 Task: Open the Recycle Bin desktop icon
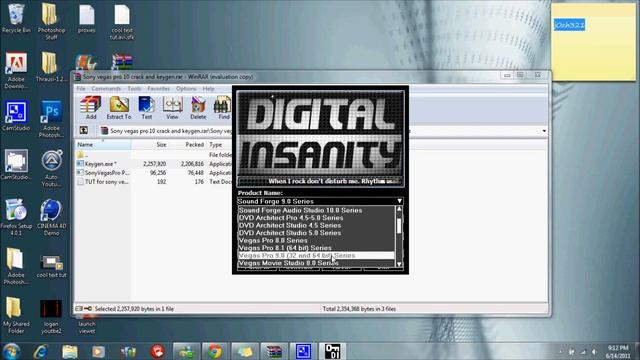click(16, 19)
